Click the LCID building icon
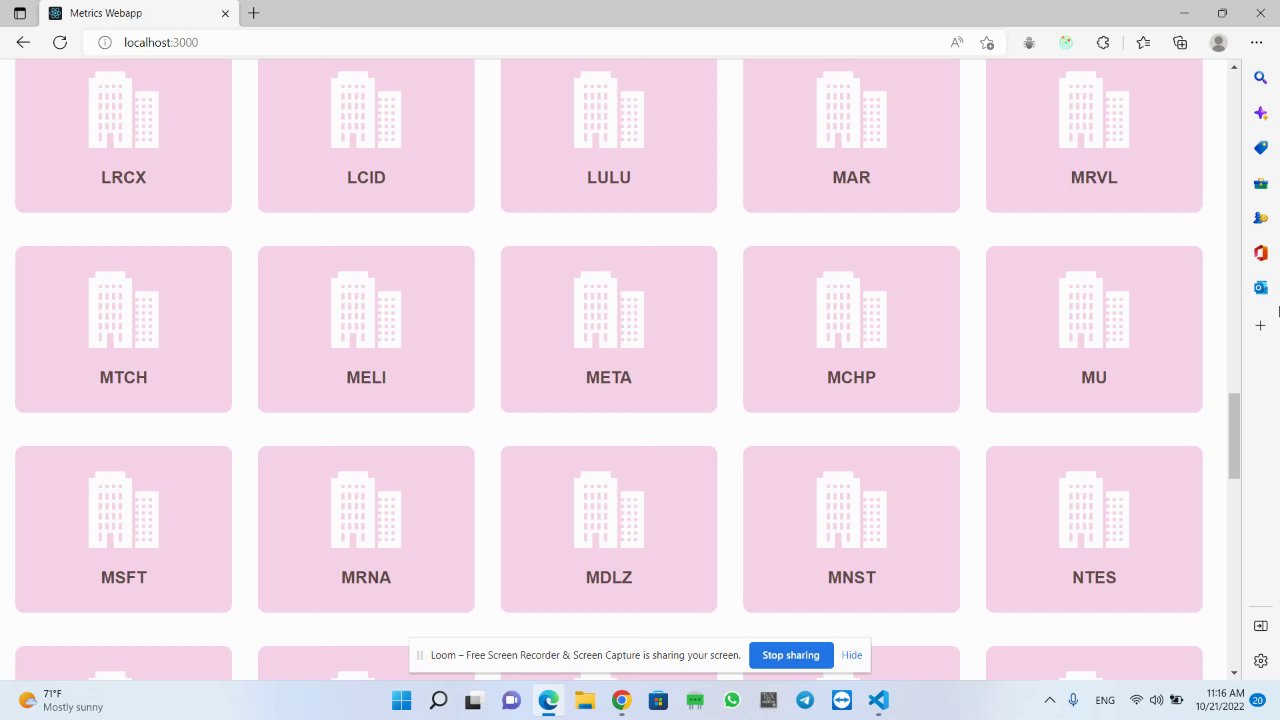The width and height of the screenshot is (1280, 720). (x=366, y=109)
